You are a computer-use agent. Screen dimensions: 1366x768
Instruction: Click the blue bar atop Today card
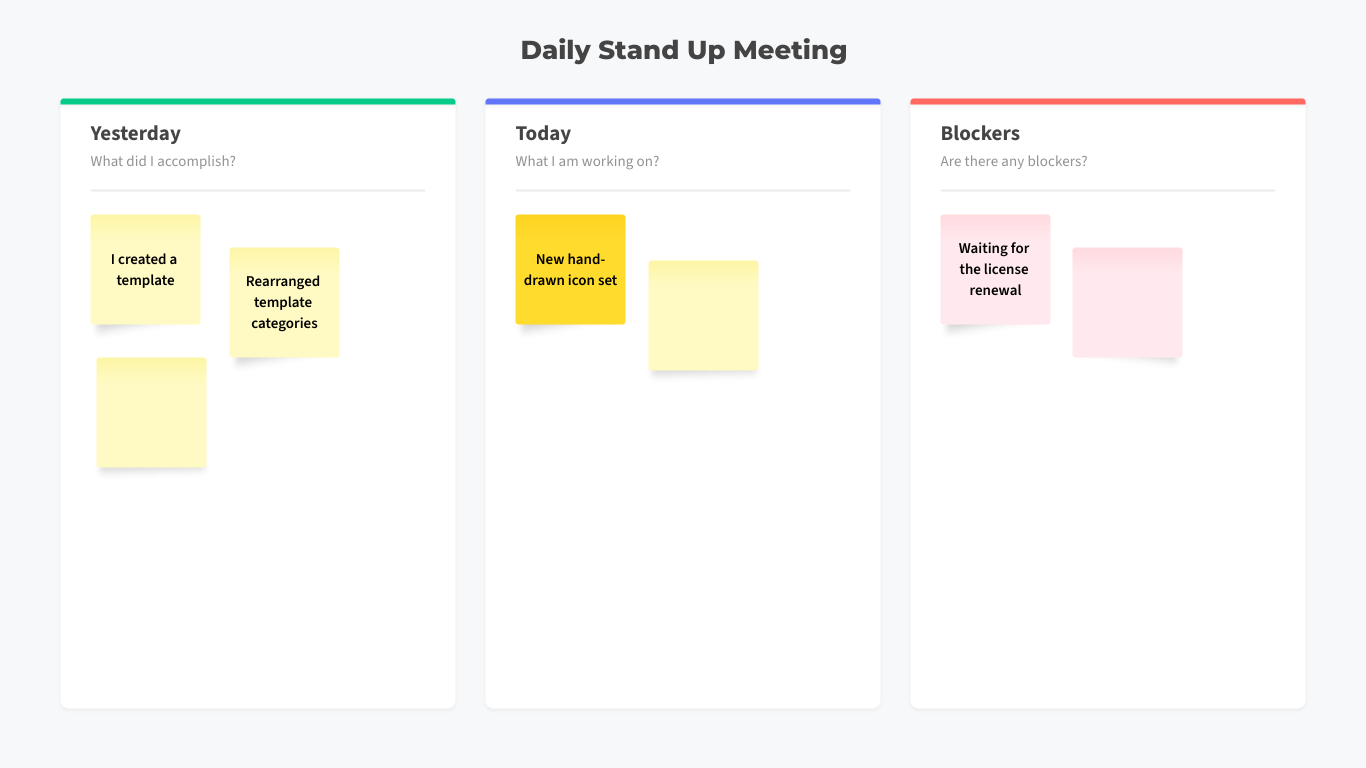click(683, 101)
